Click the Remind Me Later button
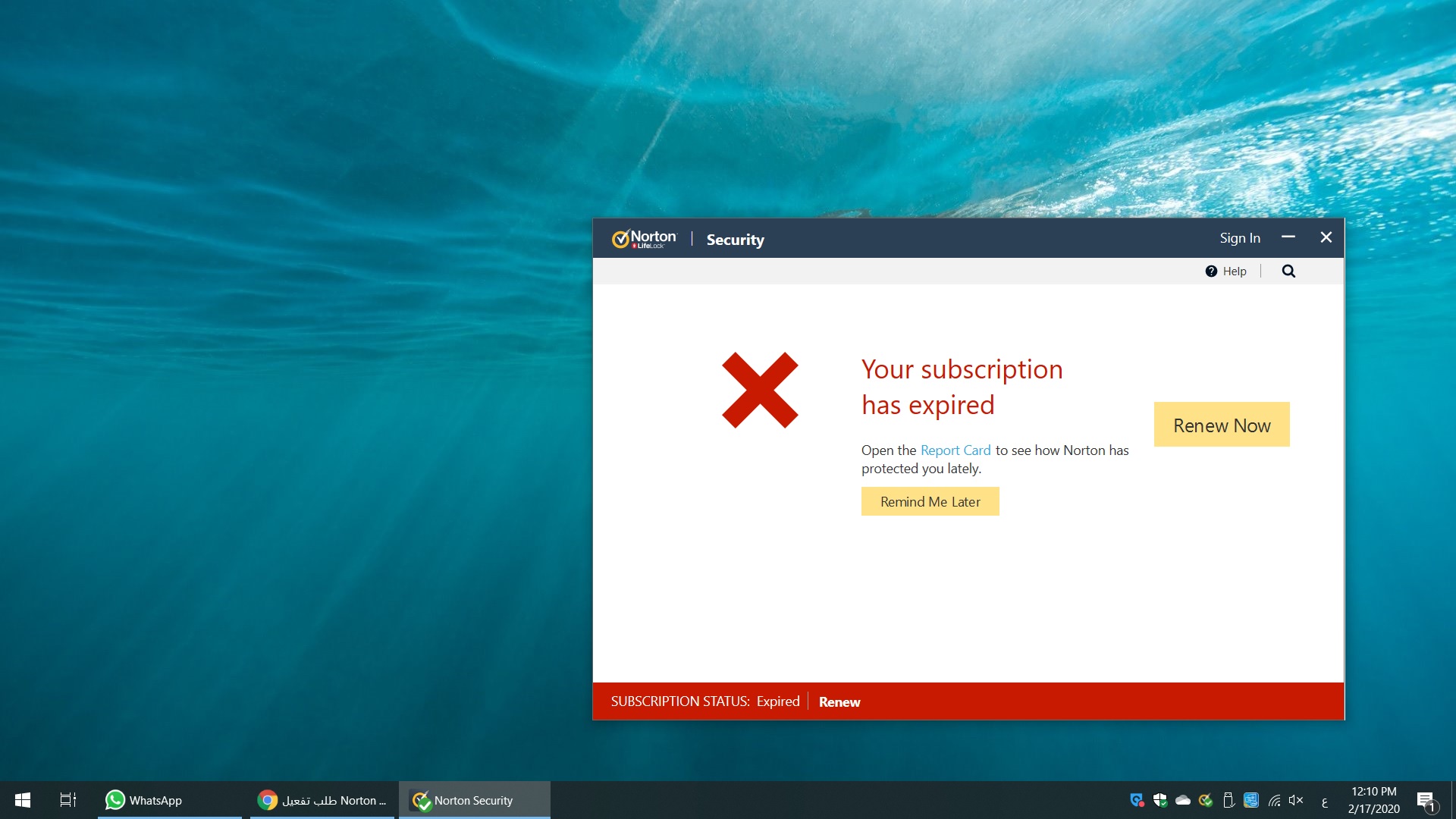 pyautogui.click(x=930, y=501)
